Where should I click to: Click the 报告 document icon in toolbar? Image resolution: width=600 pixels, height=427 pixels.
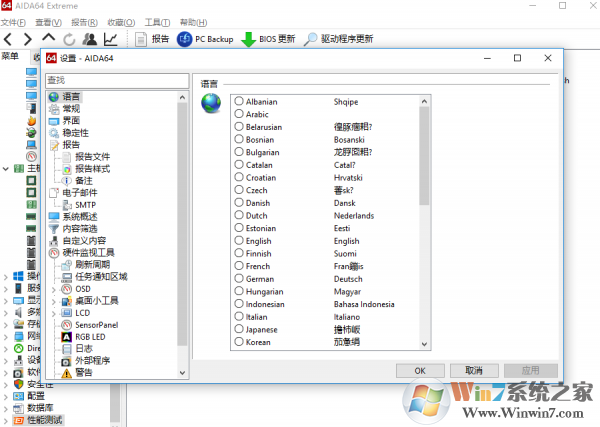140,39
